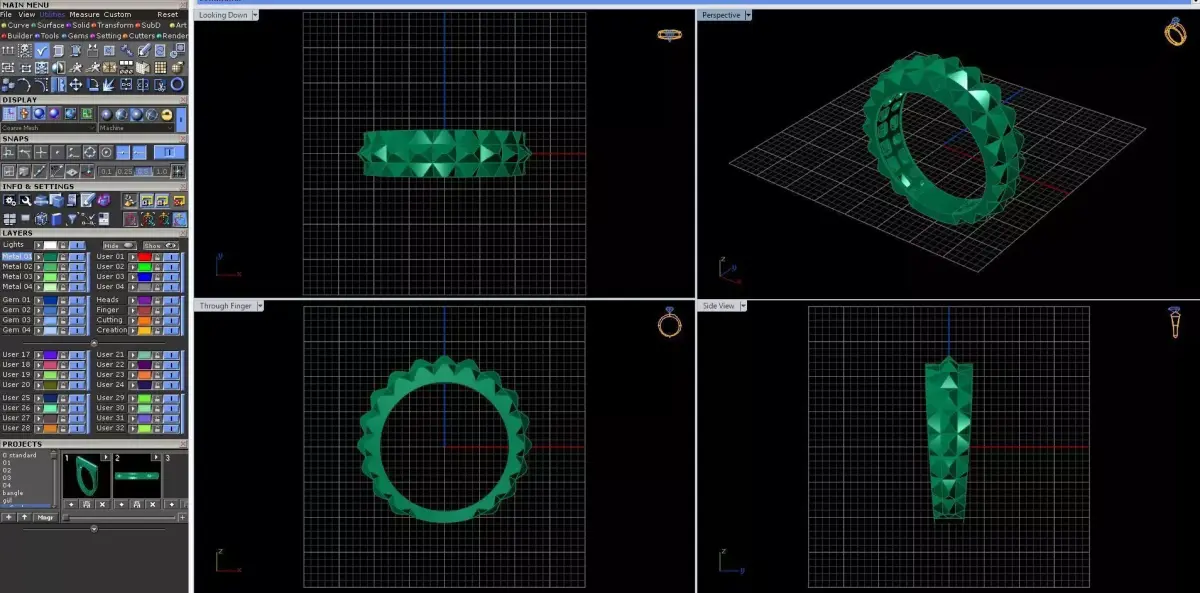This screenshot has height=593, width=1200.
Task: Click the Hide button in Layers
Action: click(x=120, y=245)
